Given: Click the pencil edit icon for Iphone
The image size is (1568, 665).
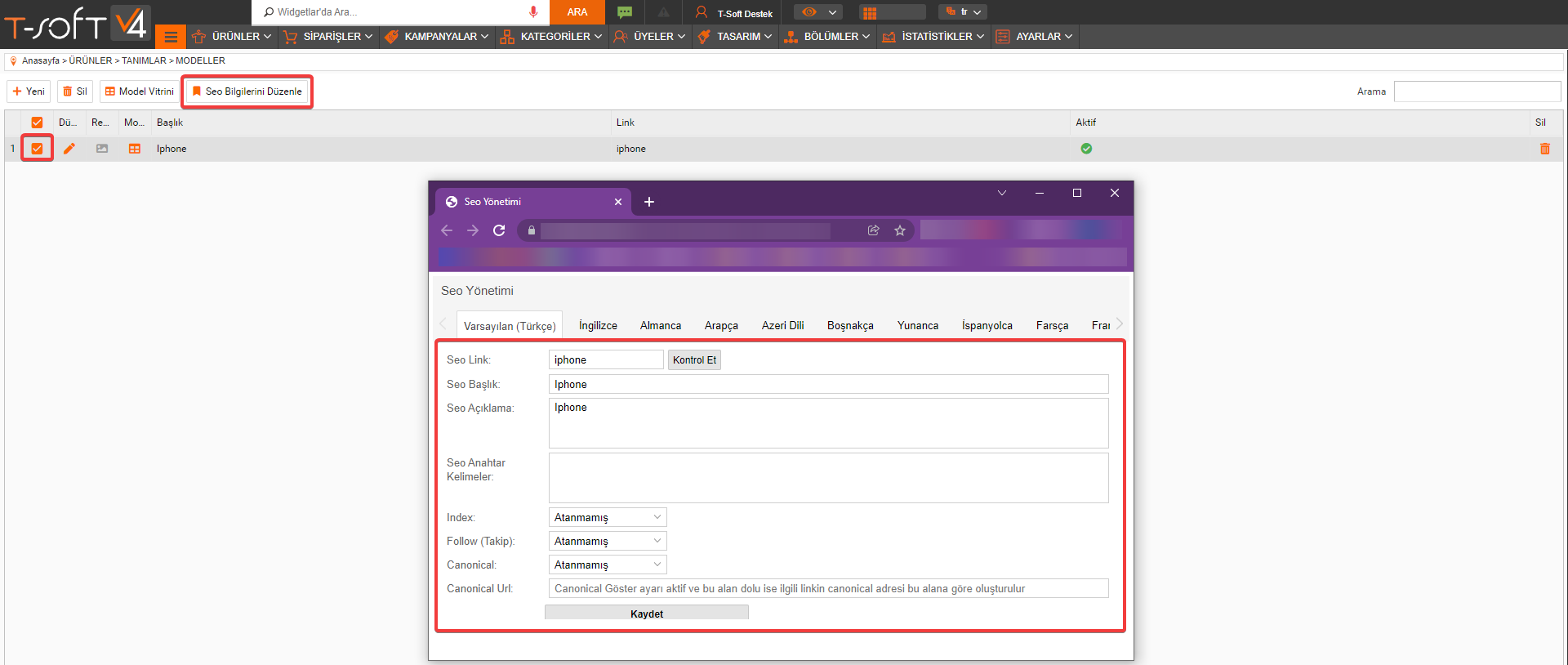Looking at the screenshot, I should (x=69, y=149).
